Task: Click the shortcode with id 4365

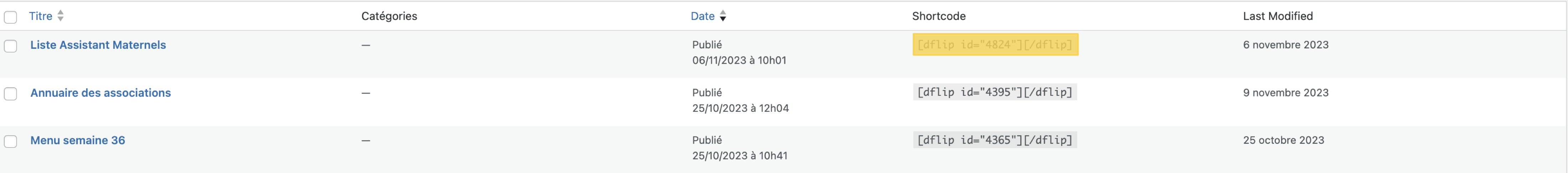Action: [995, 140]
